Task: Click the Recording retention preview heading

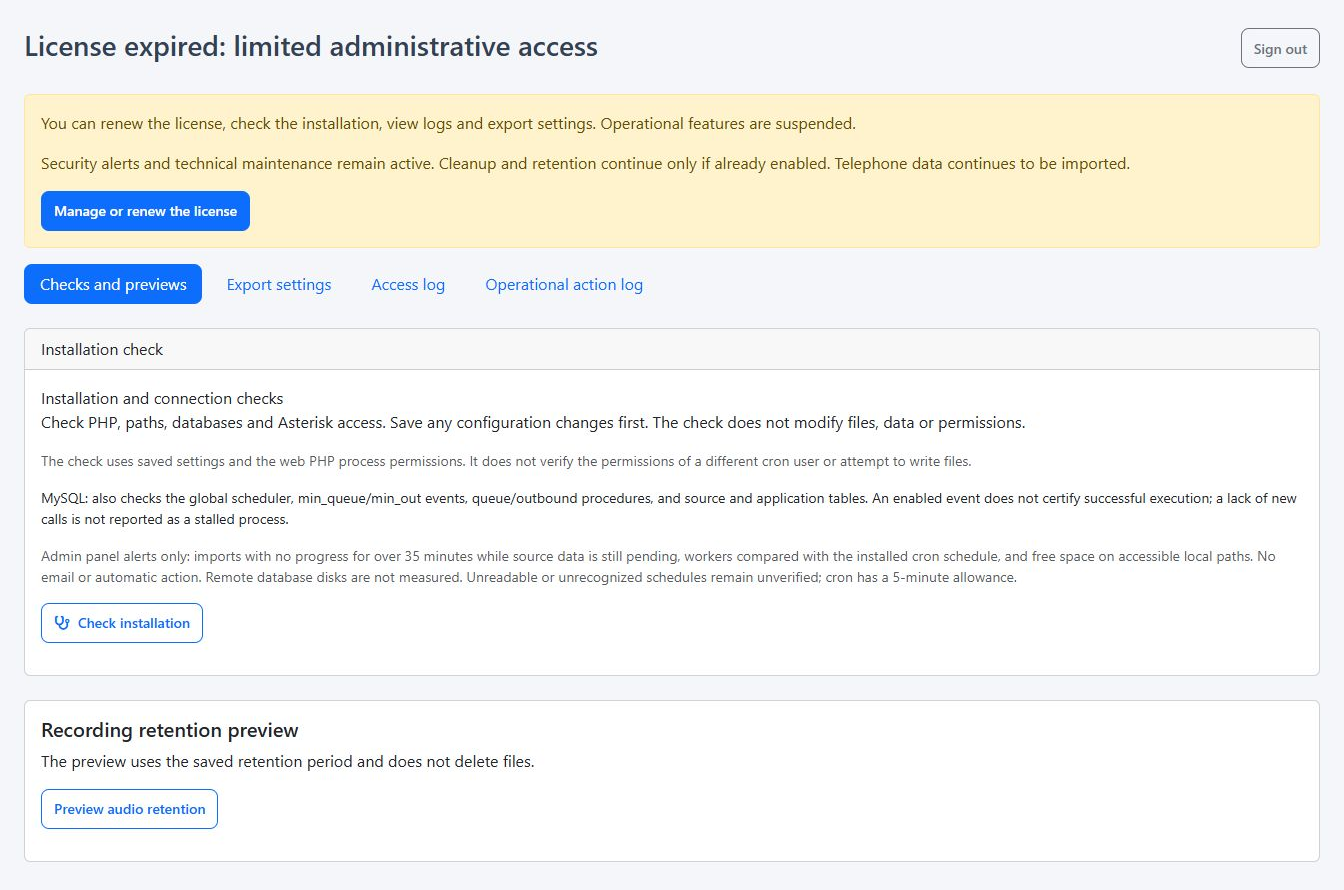Action: coord(170,730)
